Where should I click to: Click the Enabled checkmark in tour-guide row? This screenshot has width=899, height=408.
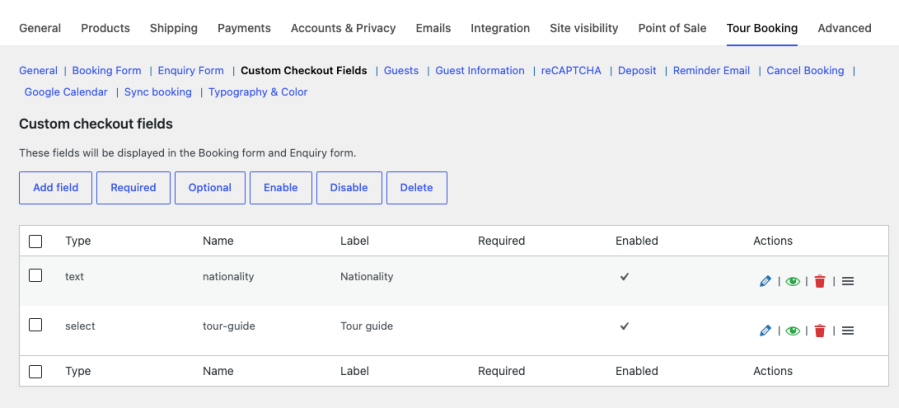click(x=624, y=326)
